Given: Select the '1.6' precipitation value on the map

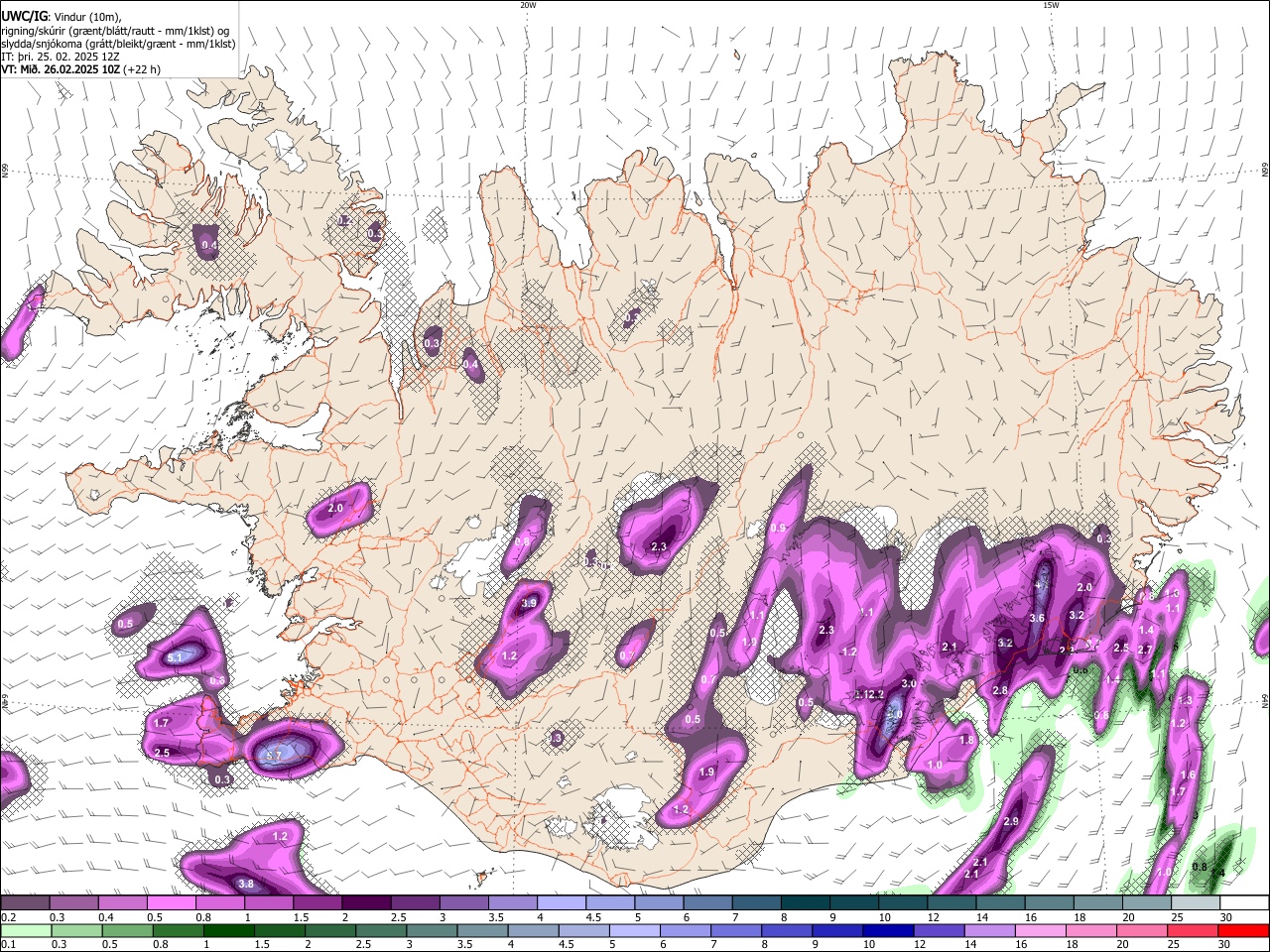Looking at the screenshot, I should tap(1188, 775).
